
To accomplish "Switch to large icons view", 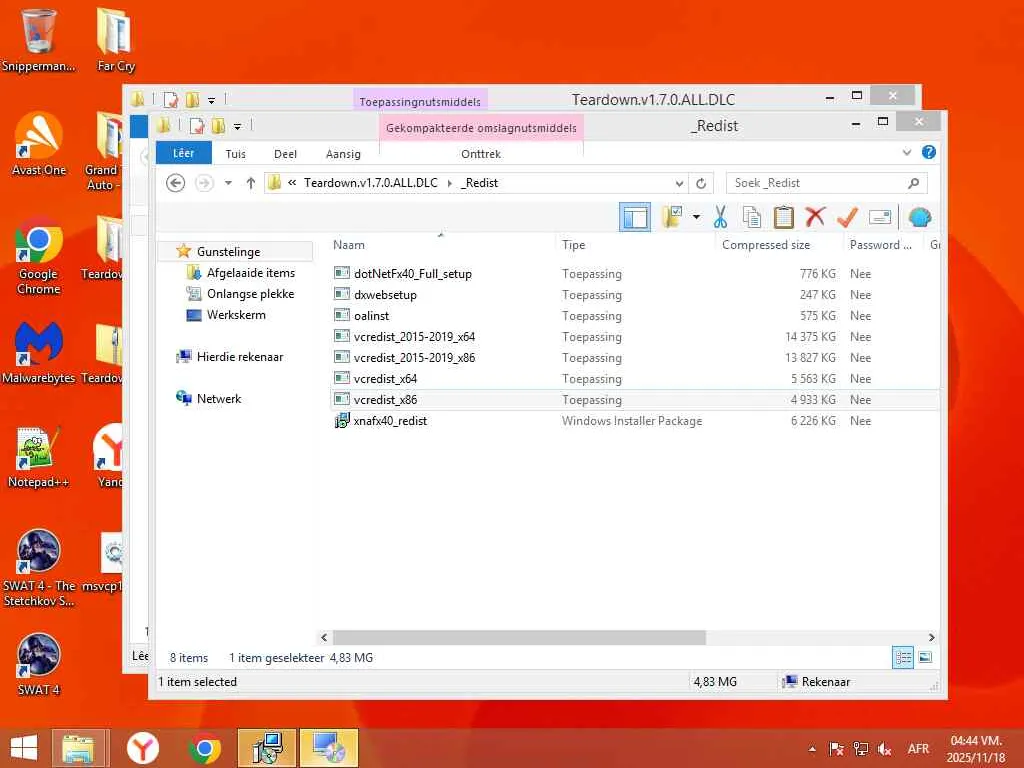I will click(x=925, y=658).
